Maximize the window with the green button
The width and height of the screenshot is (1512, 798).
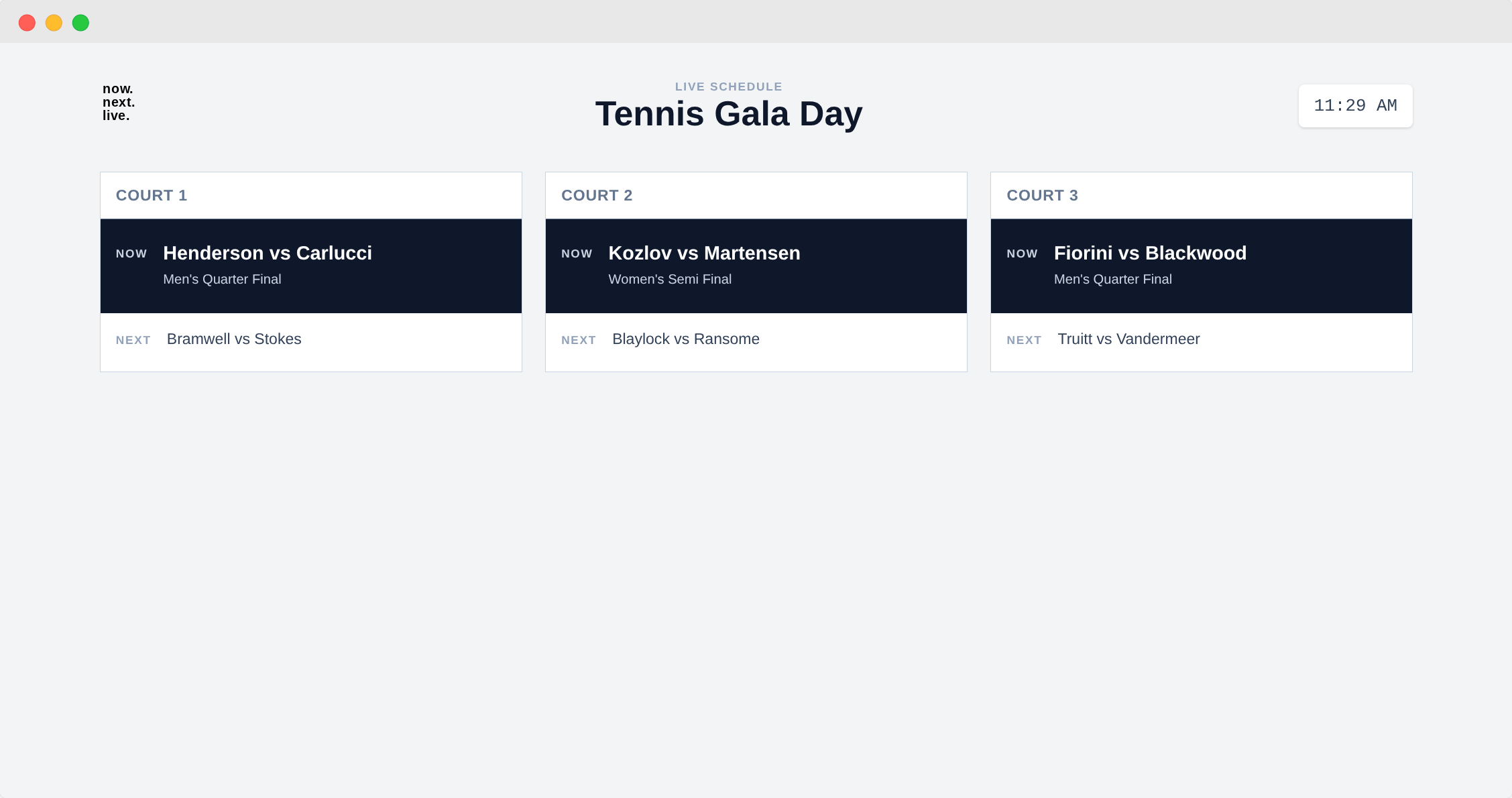[80, 23]
